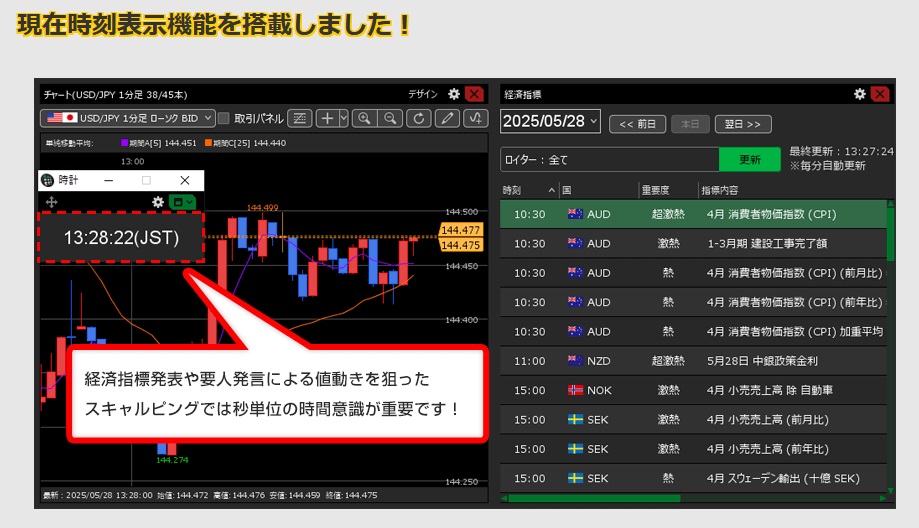The height and width of the screenshot is (528, 919).
Task: Select the 消費者物価指数 (CPI) (前年比) row
Action: (693, 302)
